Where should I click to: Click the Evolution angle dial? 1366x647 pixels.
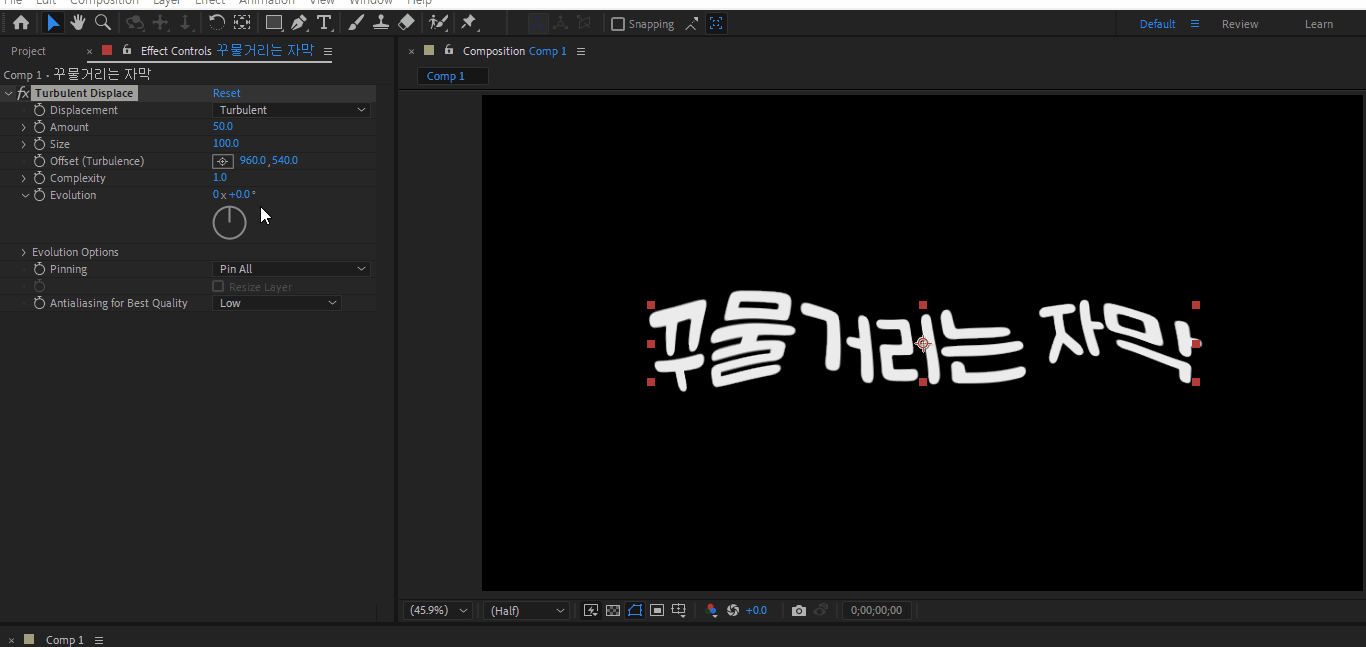pos(230,222)
